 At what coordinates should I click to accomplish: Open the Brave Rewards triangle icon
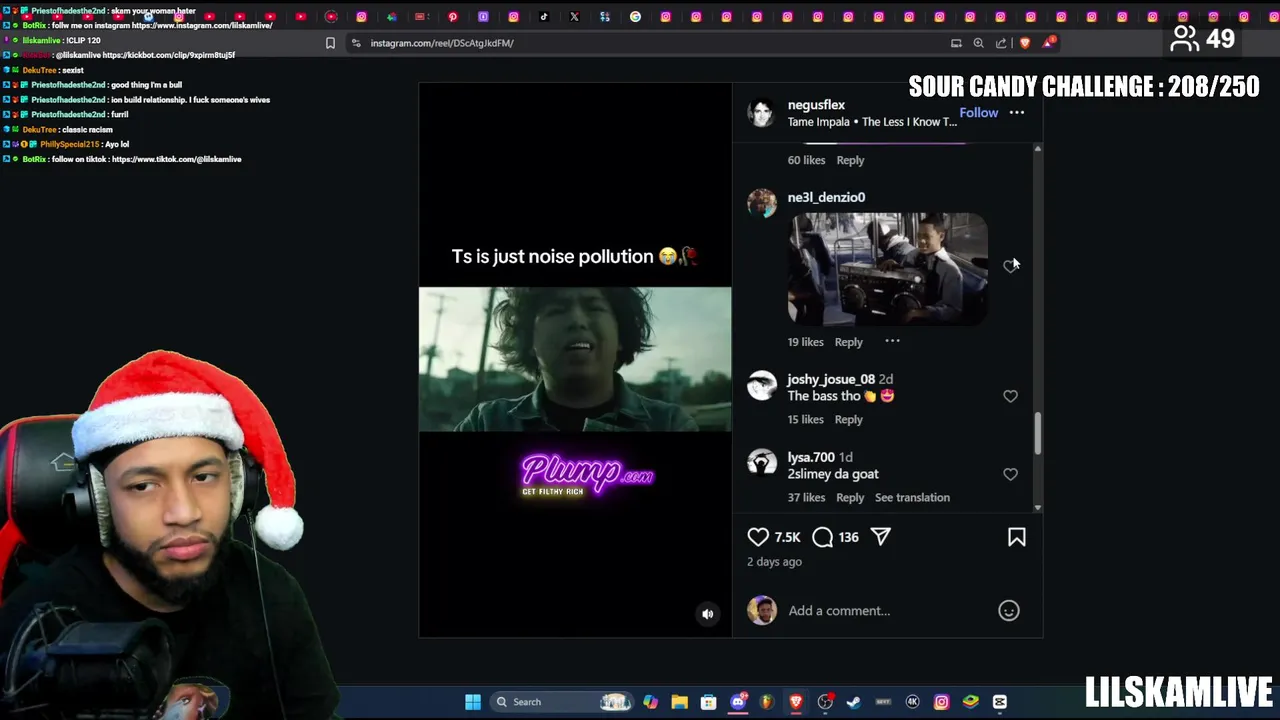tap(1047, 43)
